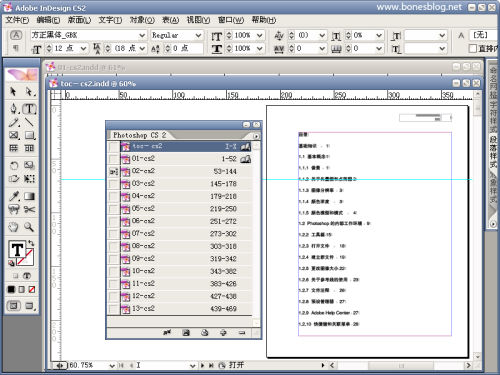Open the kerning (0) dropdown
Viewport: 500px width, 375px height.
click(x=322, y=35)
